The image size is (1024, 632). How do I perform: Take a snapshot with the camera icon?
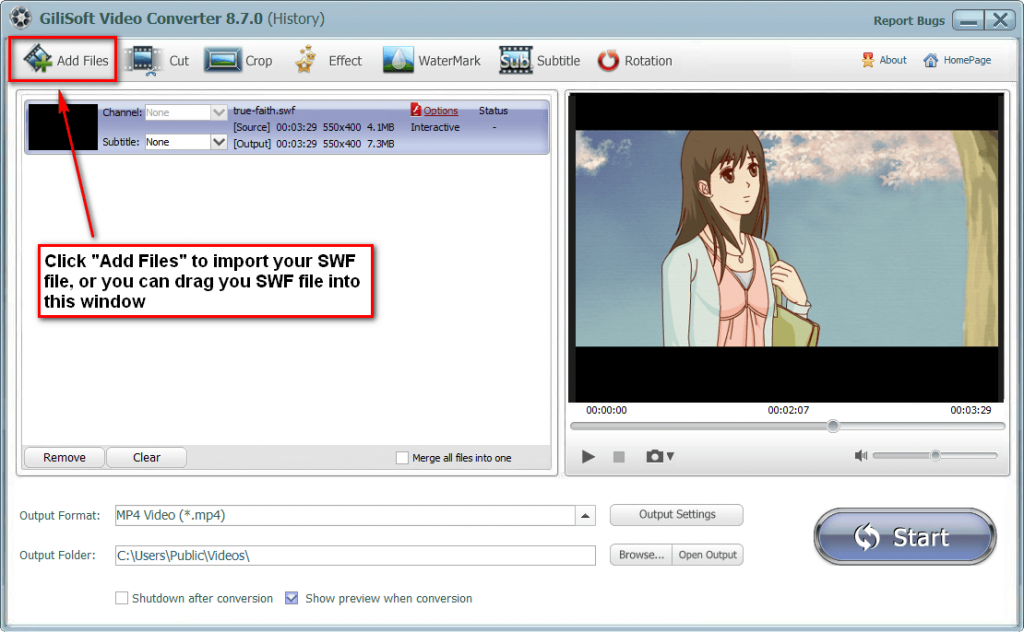point(654,456)
